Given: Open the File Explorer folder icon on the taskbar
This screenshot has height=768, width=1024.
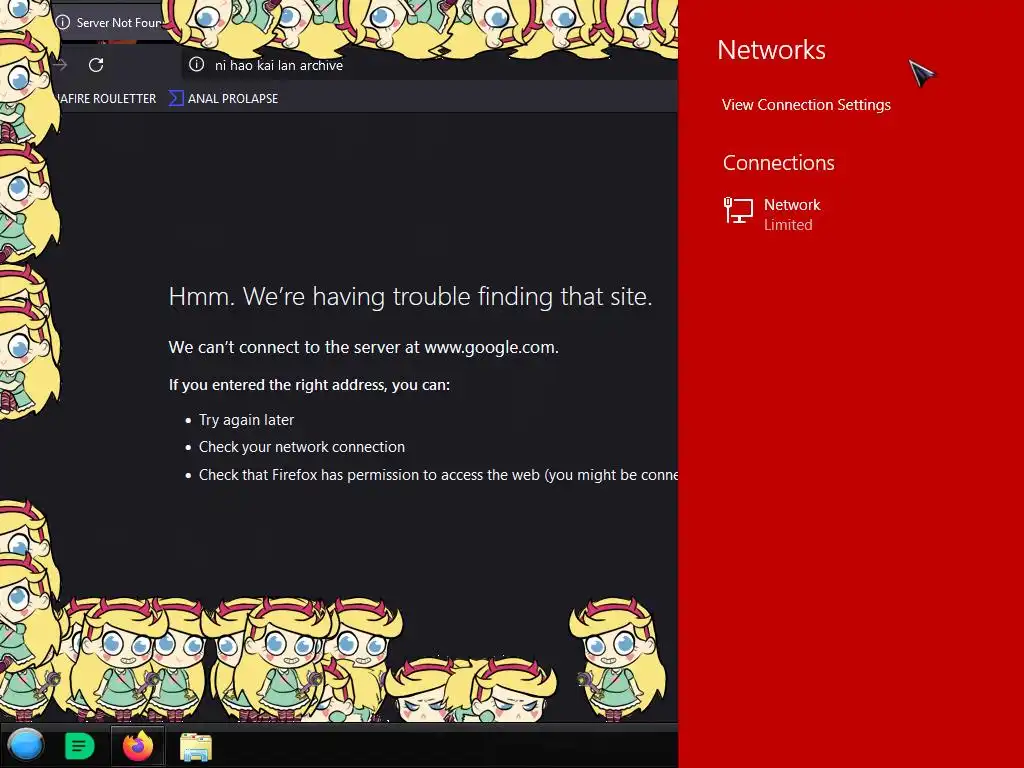Looking at the screenshot, I should point(196,746).
